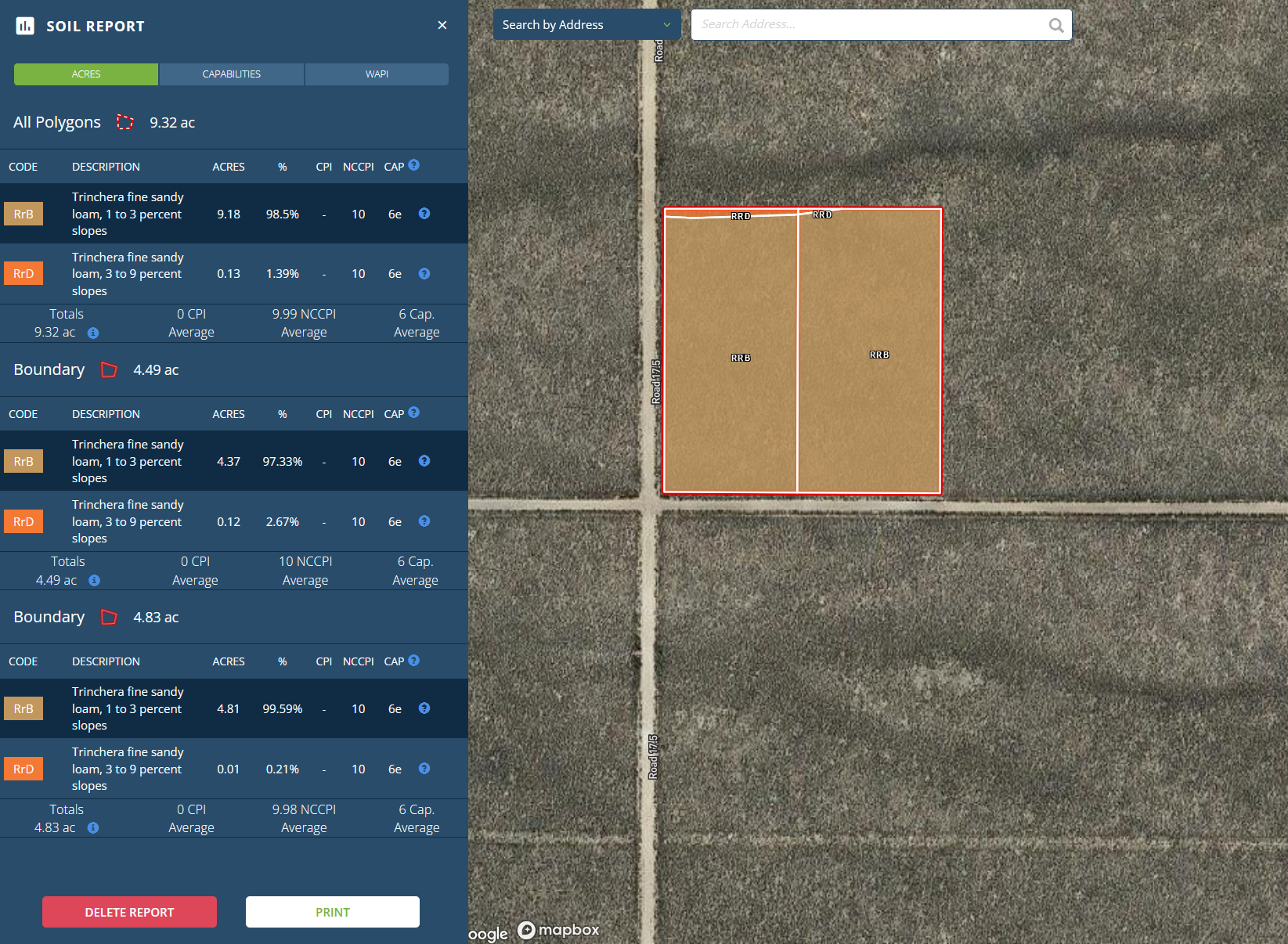The width and height of the screenshot is (1288, 944).
Task: Open the Search by Address dropdown
Action: click(586, 25)
